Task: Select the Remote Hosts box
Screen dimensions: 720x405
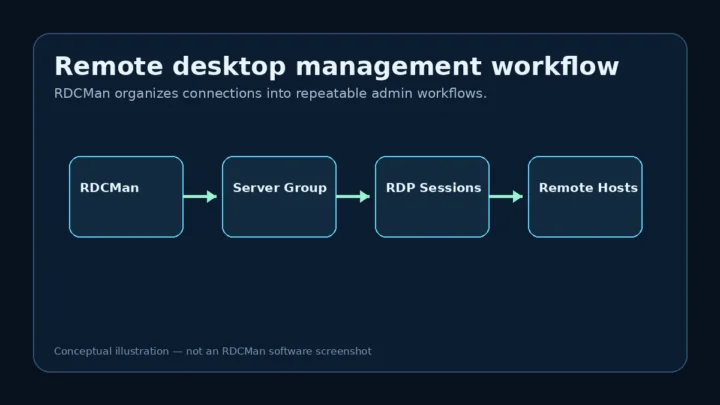Action: tap(585, 197)
